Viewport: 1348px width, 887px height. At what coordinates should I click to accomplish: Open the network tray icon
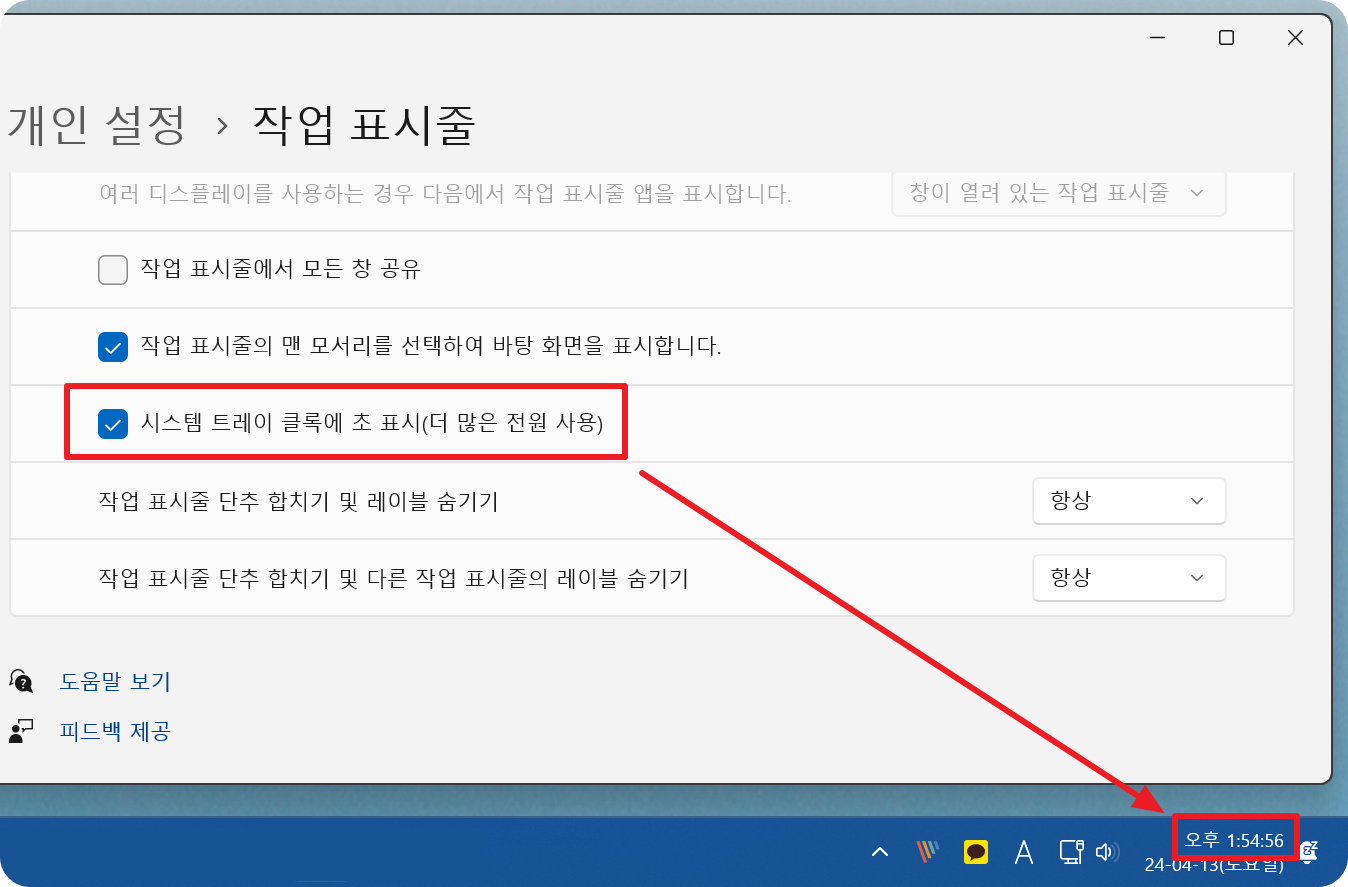1071,852
